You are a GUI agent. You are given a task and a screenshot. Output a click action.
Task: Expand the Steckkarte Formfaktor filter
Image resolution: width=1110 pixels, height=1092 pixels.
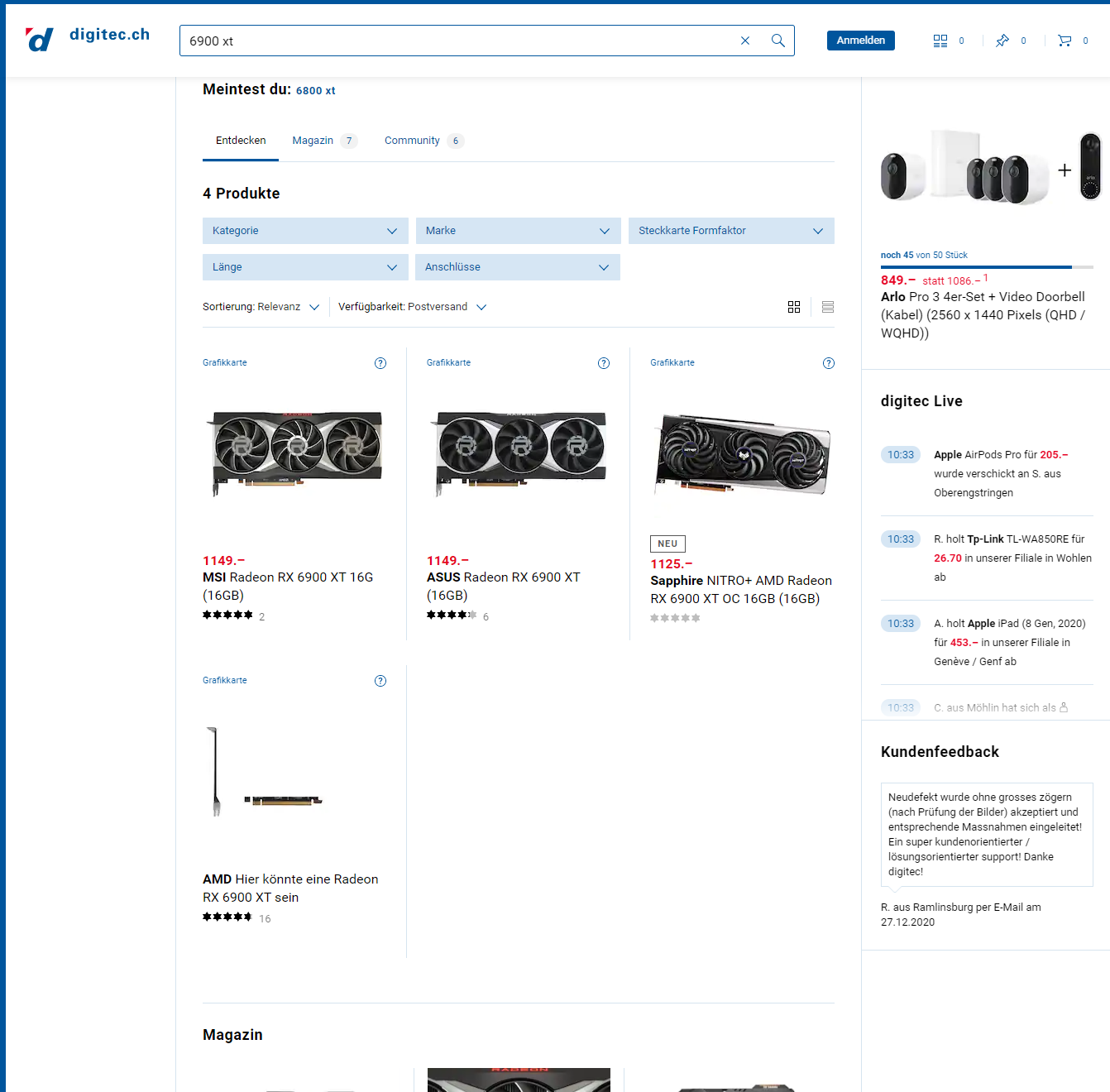point(731,231)
